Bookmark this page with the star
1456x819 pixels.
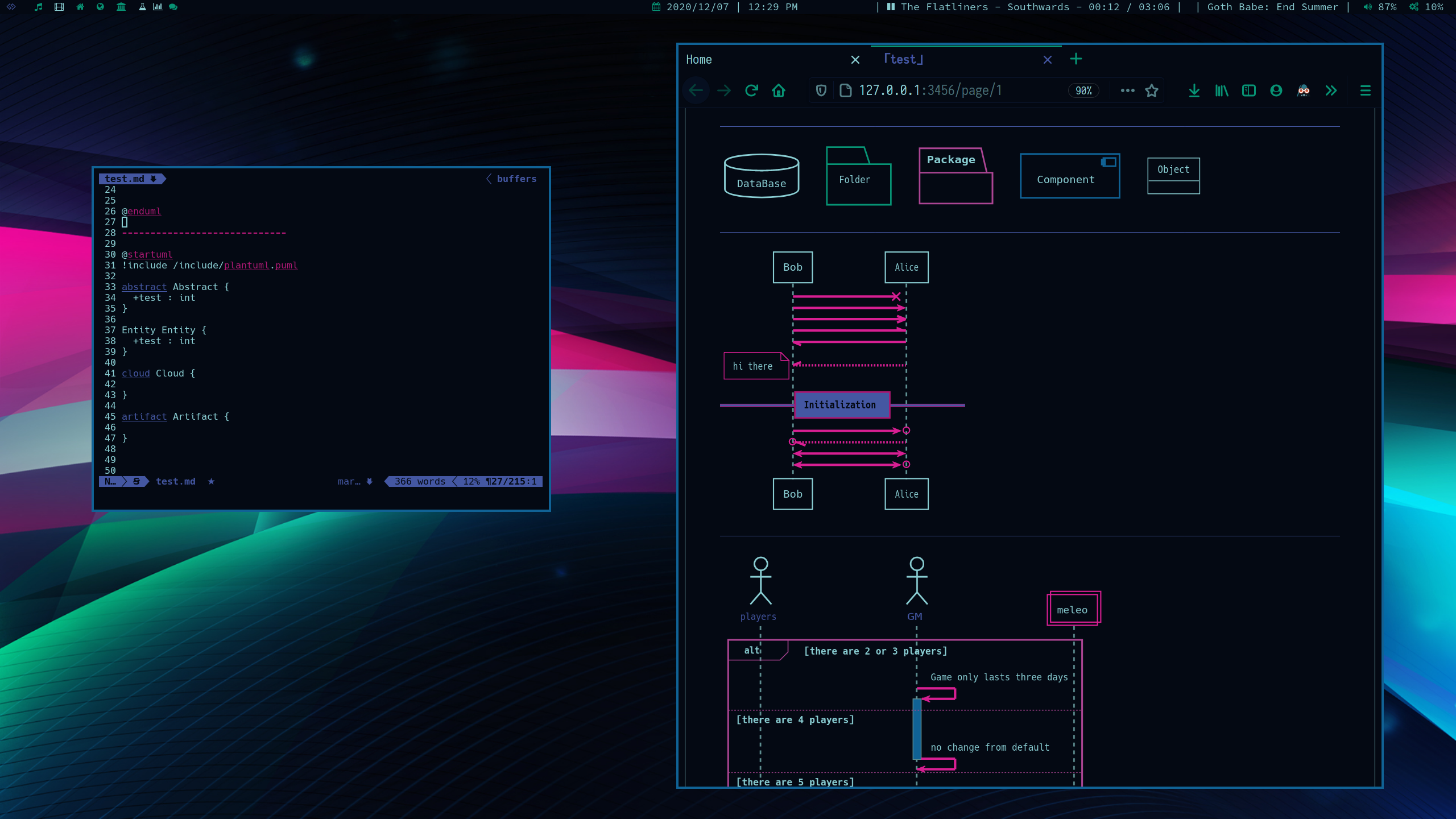(x=1152, y=90)
